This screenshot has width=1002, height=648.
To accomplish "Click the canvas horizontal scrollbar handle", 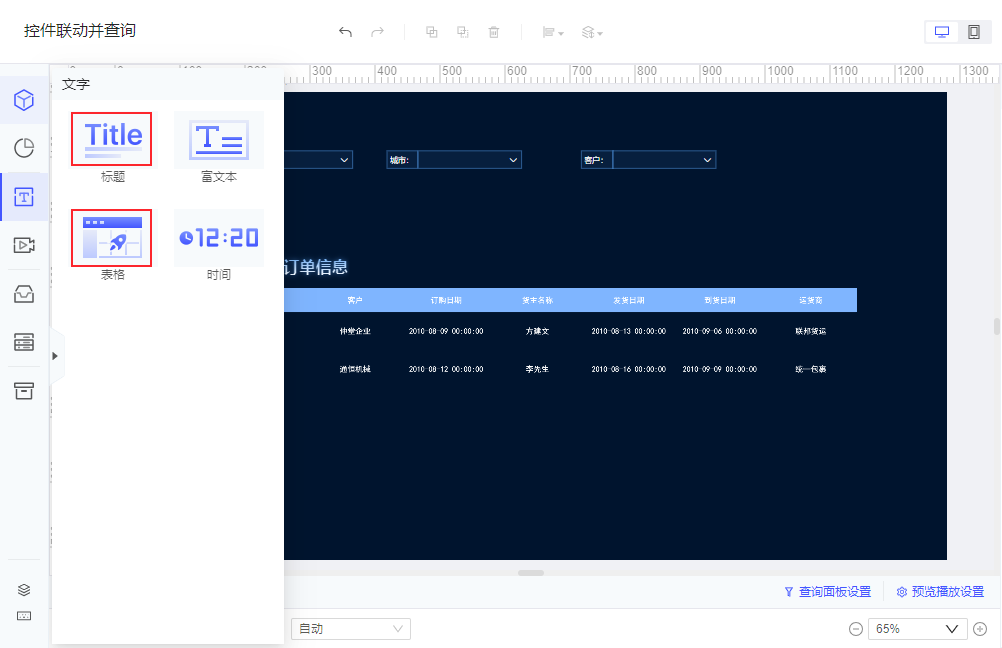I will [x=531, y=573].
